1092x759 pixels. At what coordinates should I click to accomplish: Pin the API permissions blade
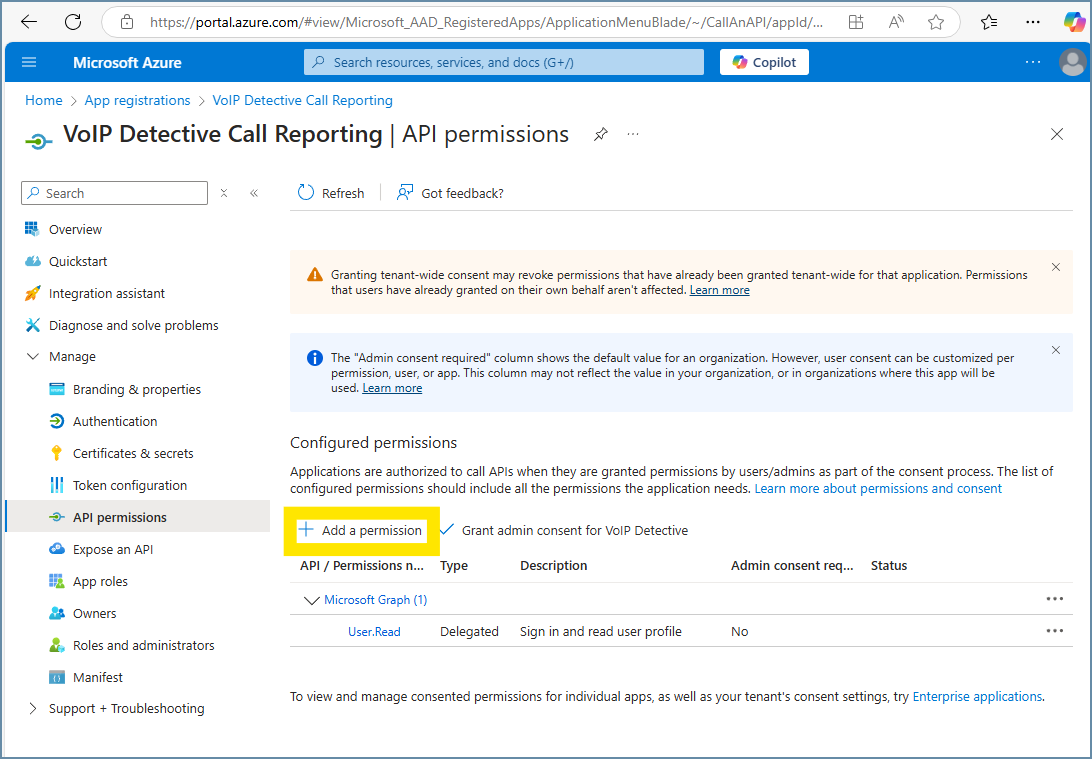600,134
